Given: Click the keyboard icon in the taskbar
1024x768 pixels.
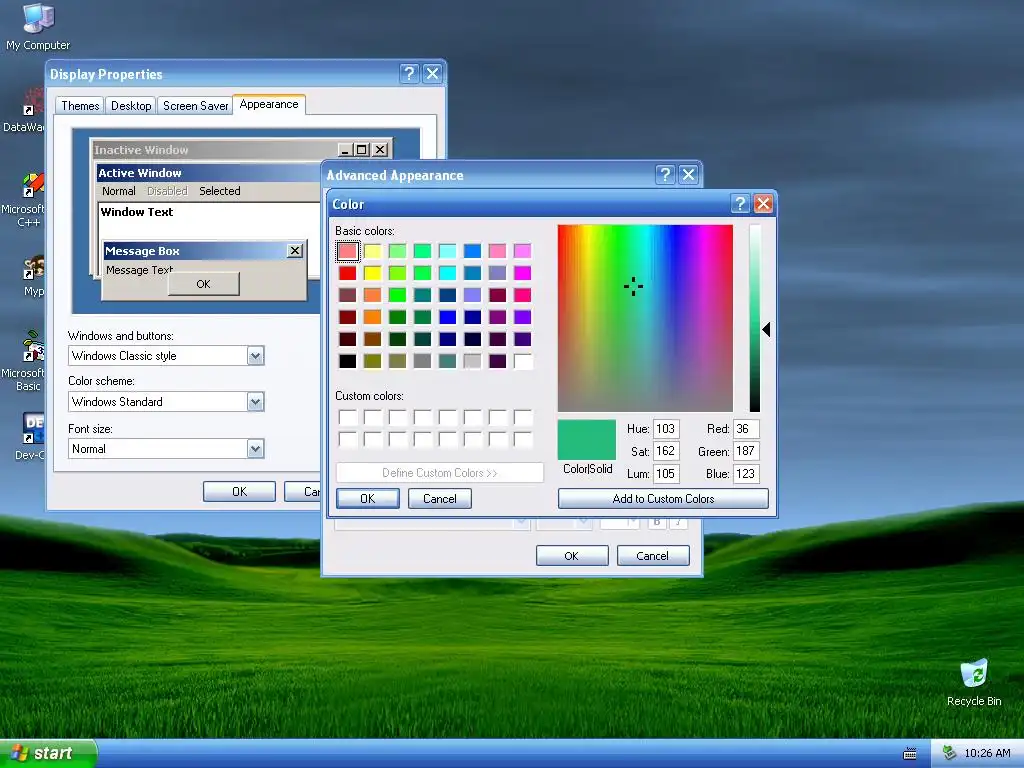Looking at the screenshot, I should coord(910,754).
